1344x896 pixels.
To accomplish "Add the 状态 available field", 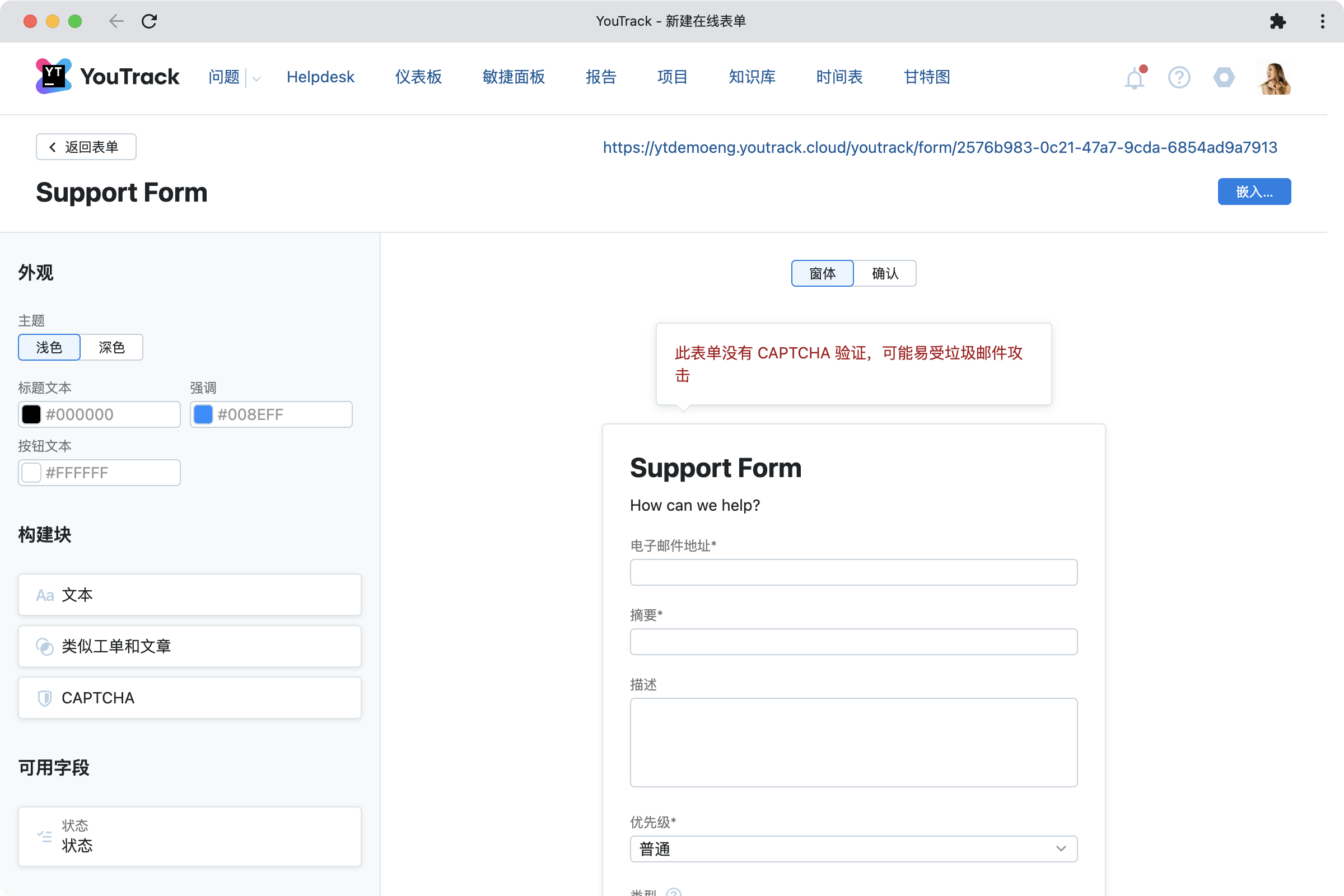I will 190,836.
